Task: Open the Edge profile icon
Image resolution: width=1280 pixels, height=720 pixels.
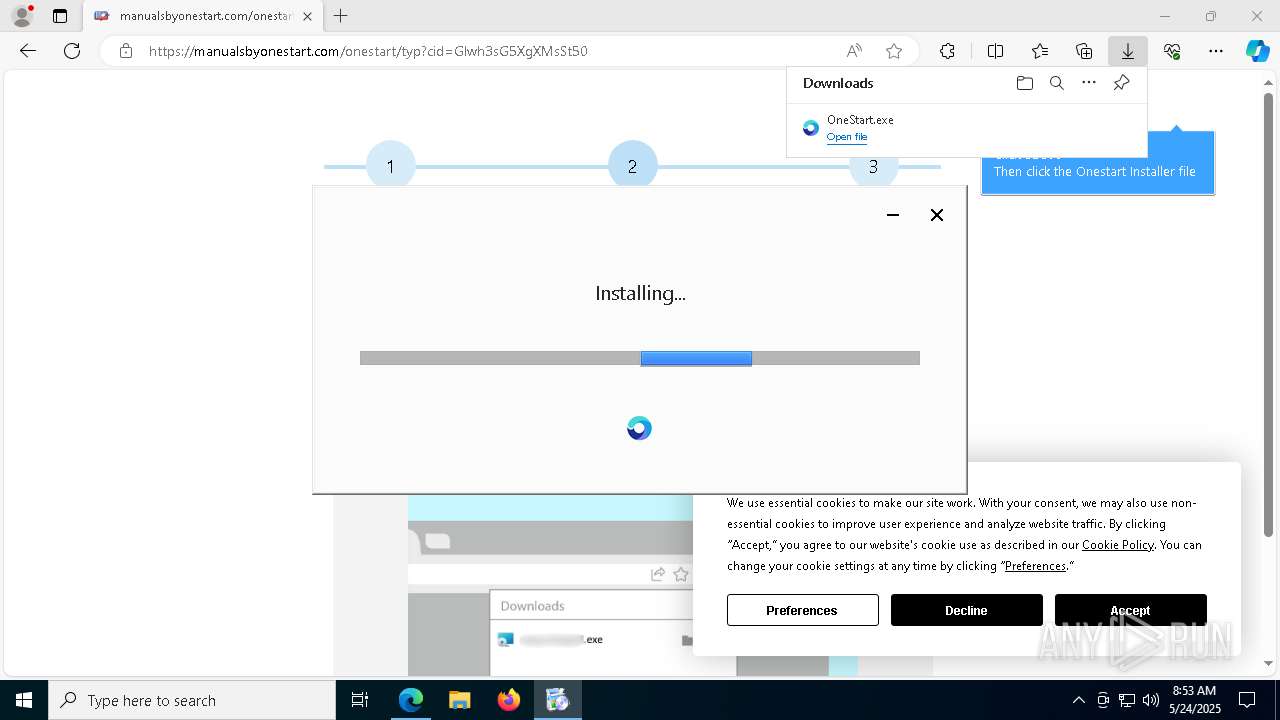Action: point(22,16)
